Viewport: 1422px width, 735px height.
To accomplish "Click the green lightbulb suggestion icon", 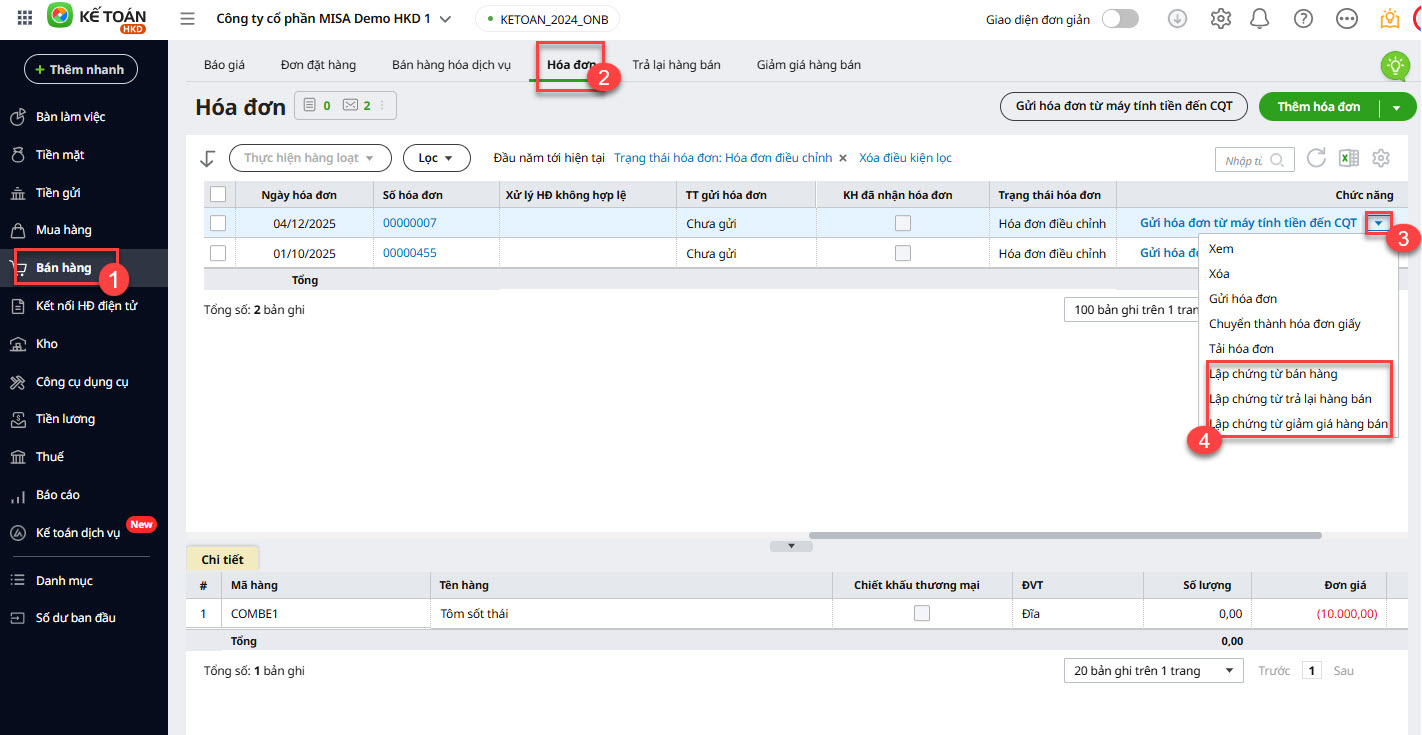I will click(x=1394, y=66).
